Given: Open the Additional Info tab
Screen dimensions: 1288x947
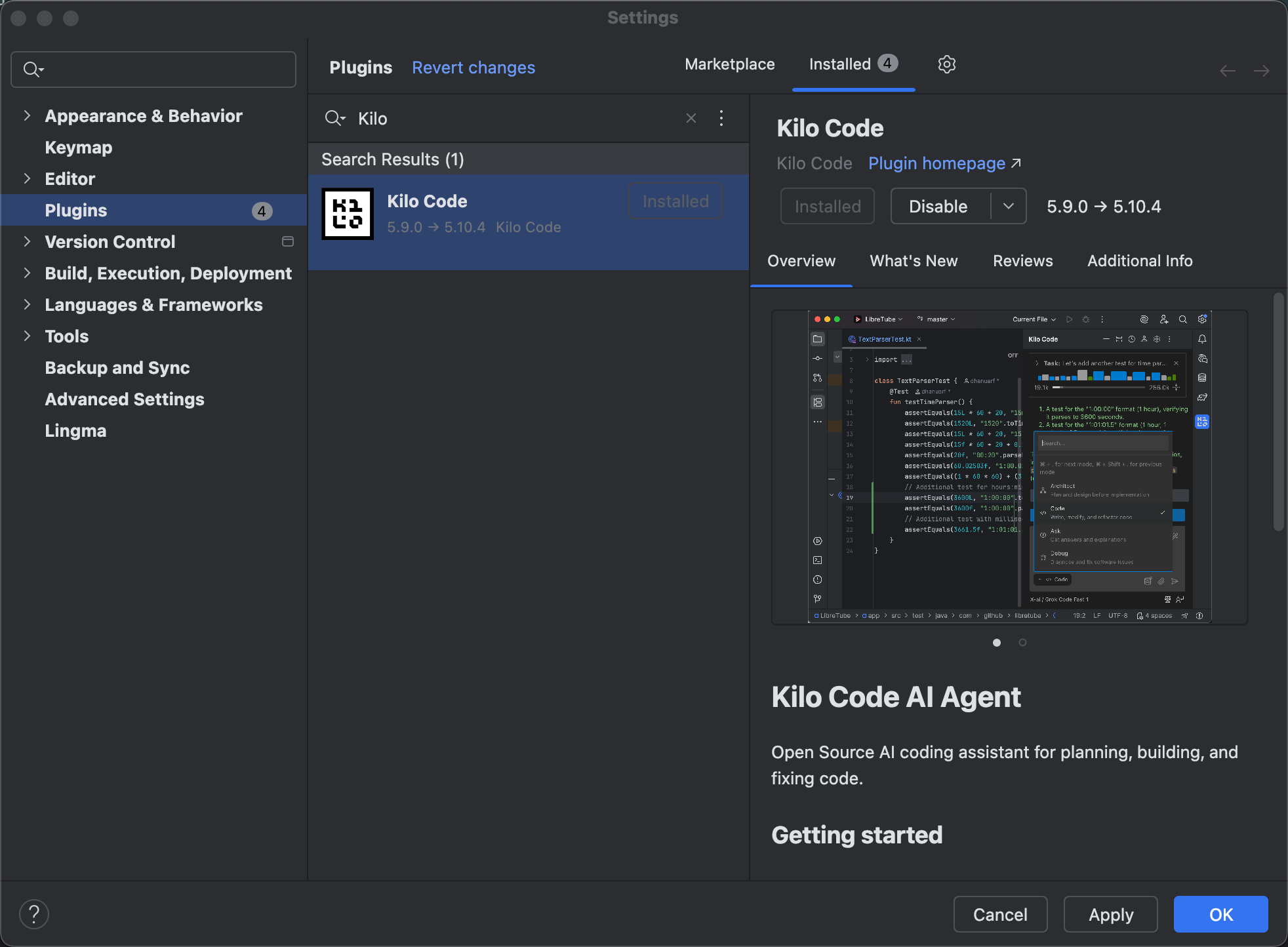Looking at the screenshot, I should (1140, 261).
